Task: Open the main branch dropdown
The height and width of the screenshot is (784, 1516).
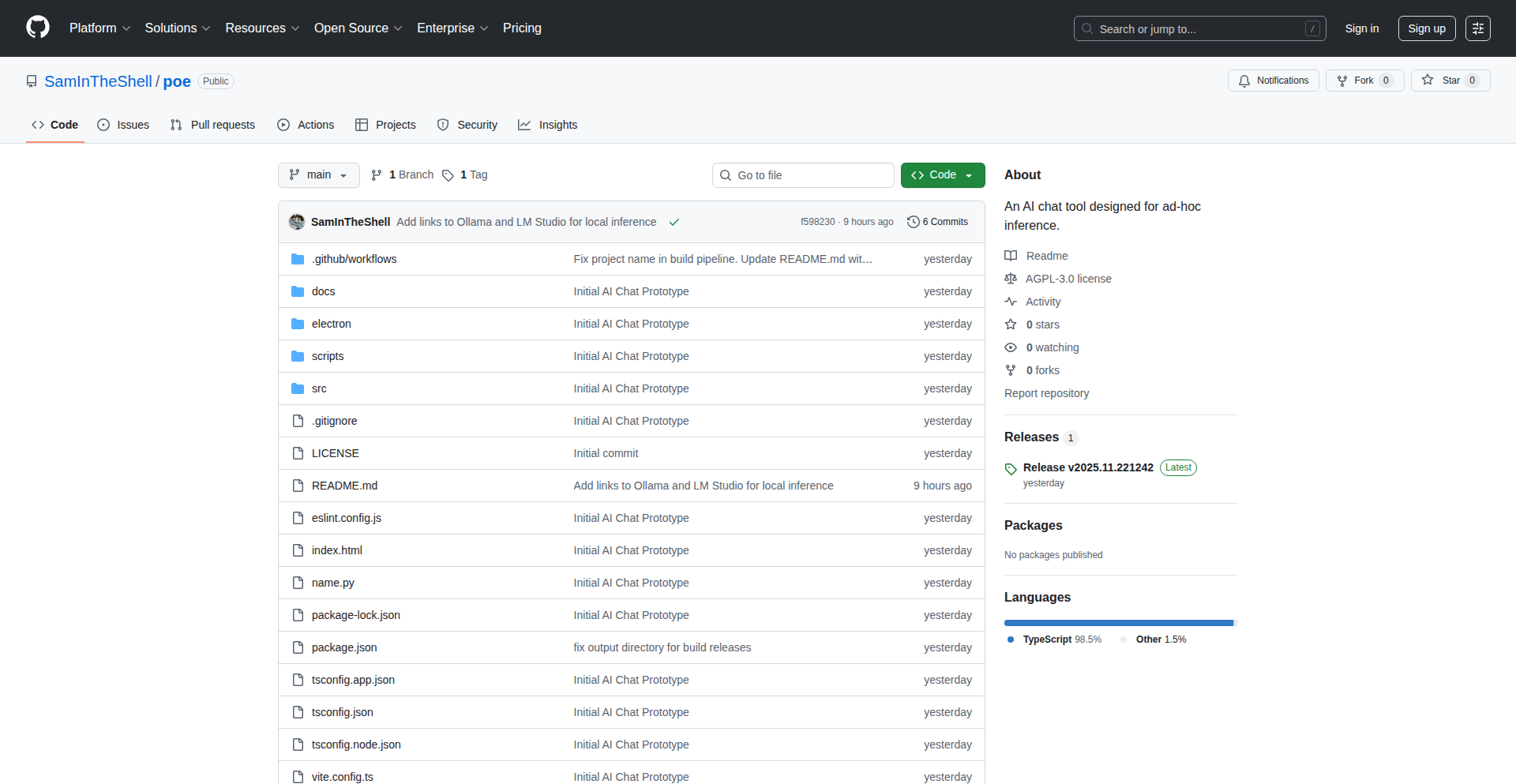Action: coord(318,175)
